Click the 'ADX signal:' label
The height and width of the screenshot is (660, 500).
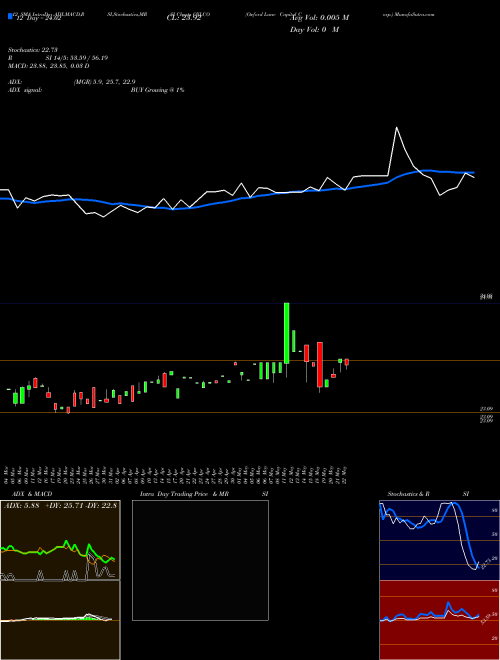coord(25,90)
